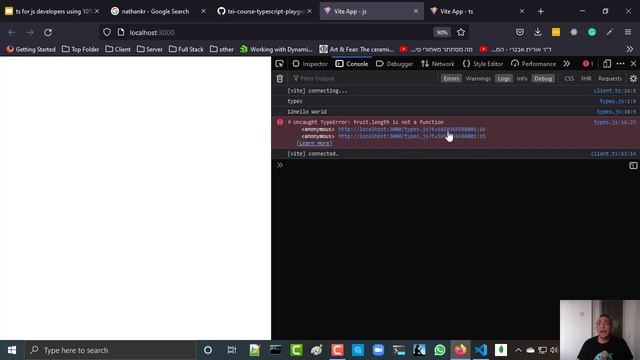This screenshot has height=360, width=640.
Task: Toggle responsive design mode icon
Action: (607, 64)
